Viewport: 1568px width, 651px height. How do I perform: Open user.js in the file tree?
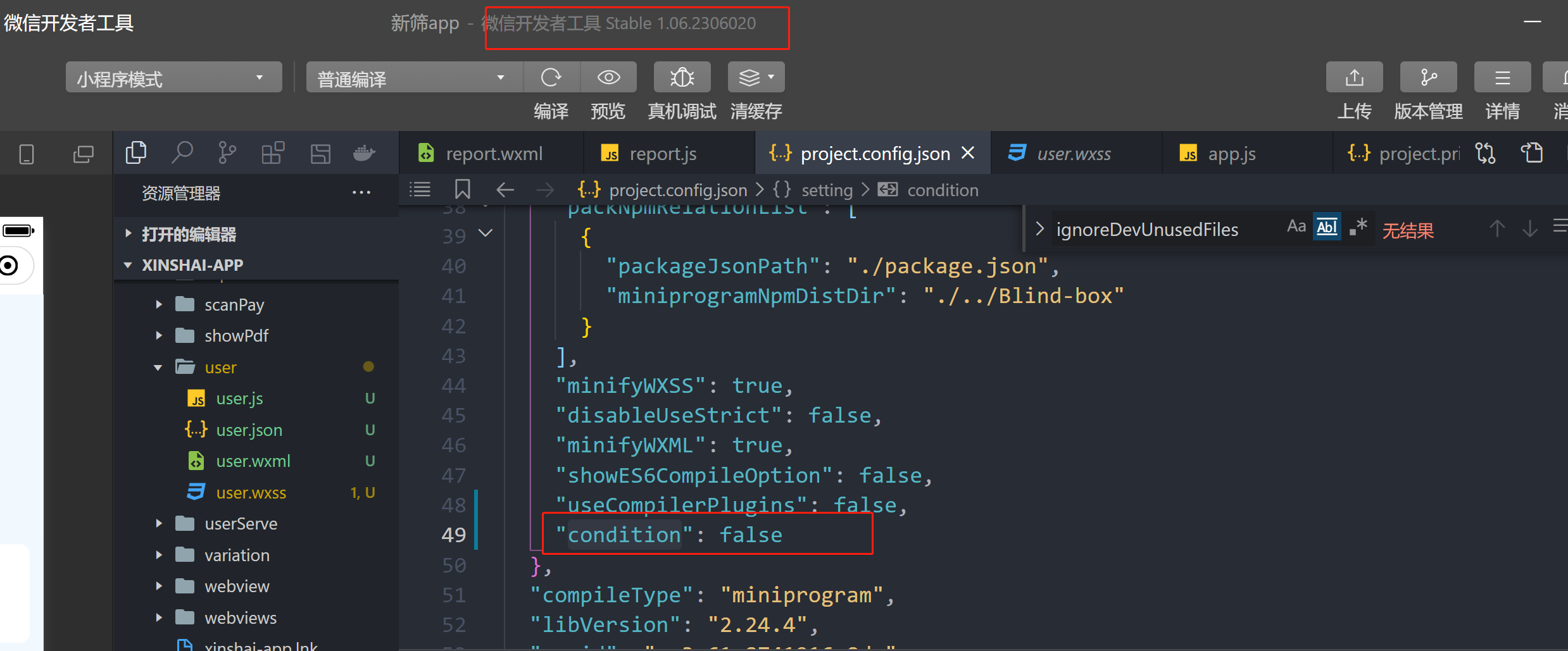[239, 399]
